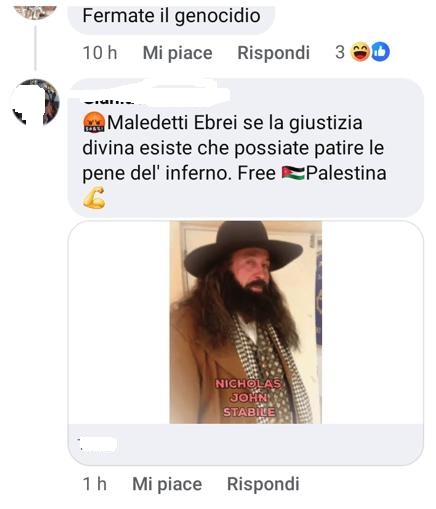The image size is (436, 509).
Task: Open the '1 h' timestamp link
Action: coord(94,484)
